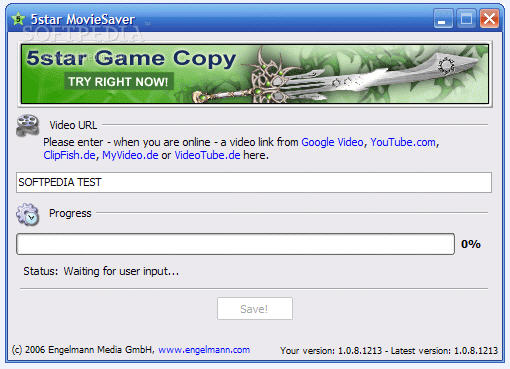Click the 'Waiting for user input...' status text
Screen dimensions: 510x369
pyautogui.click(x=121, y=271)
